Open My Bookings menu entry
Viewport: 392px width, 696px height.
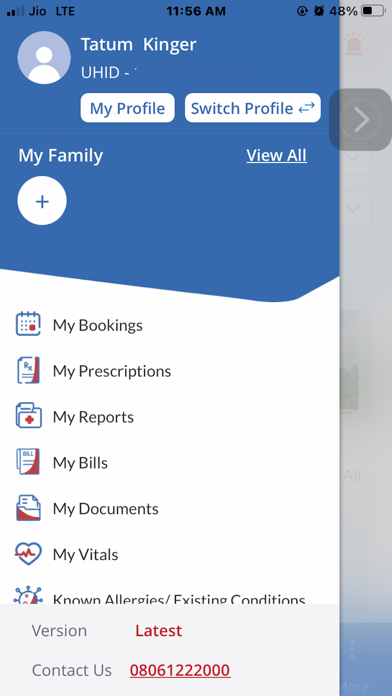pos(98,325)
